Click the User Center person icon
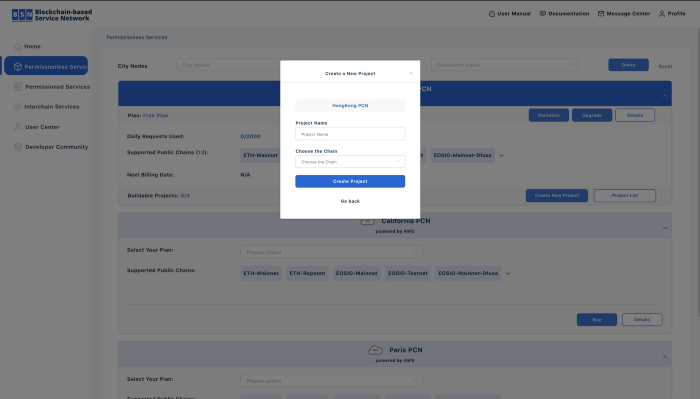This screenshot has height=399, width=700. click(18, 127)
